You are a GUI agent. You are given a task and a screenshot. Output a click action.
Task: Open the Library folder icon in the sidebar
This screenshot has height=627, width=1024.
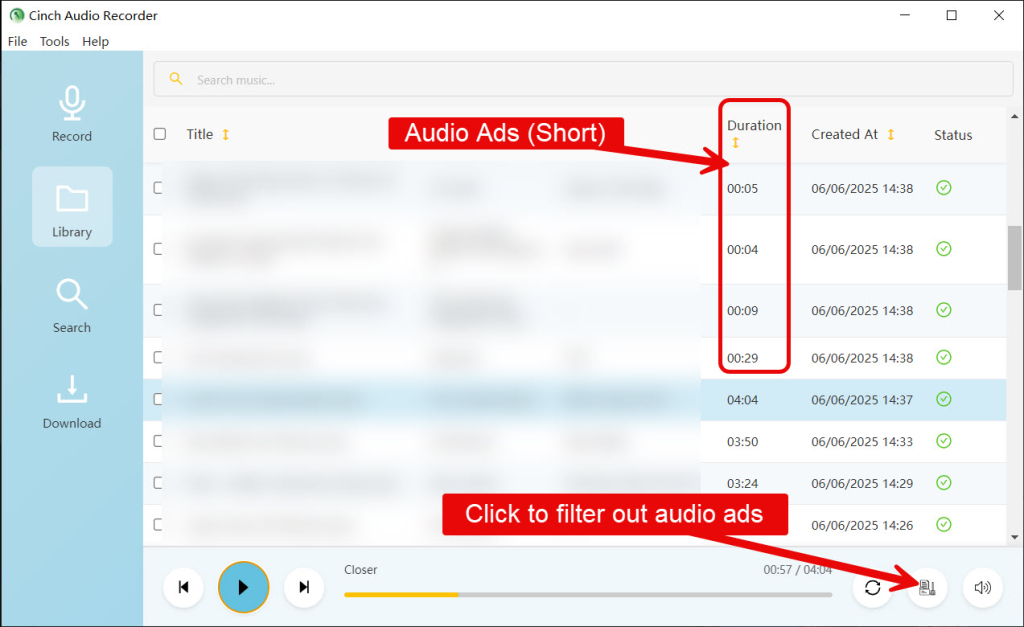coord(71,207)
